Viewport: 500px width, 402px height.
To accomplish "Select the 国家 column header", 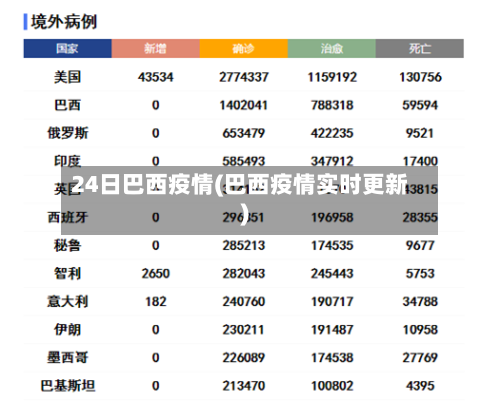I will click(x=67, y=49).
